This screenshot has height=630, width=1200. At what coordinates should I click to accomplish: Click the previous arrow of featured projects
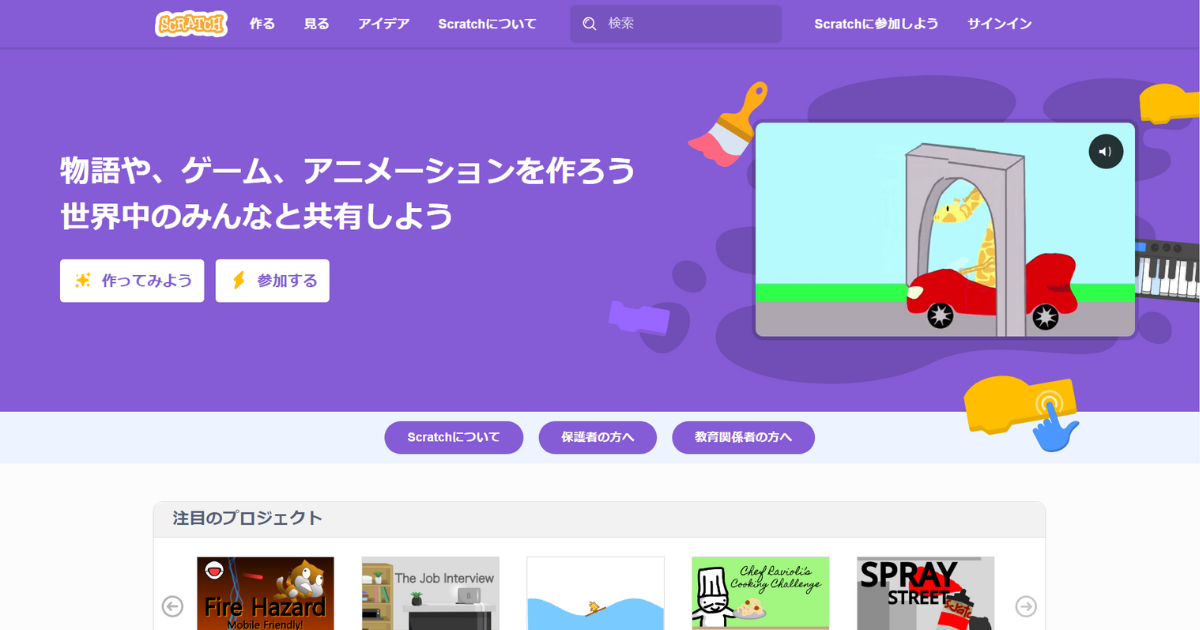pyautogui.click(x=173, y=606)
